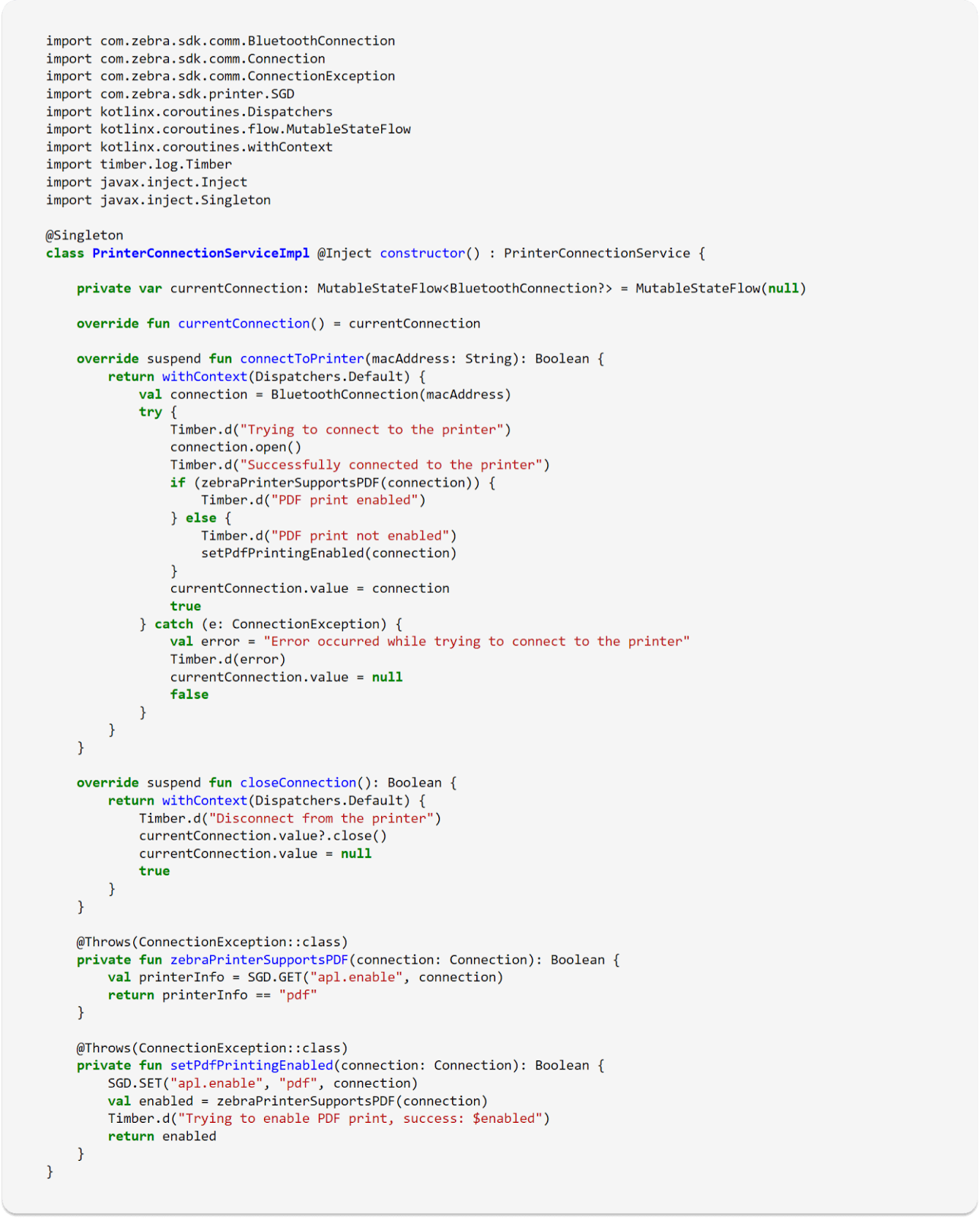Click the setPdfPrintingEnabled function declaration name
This screenshot has height=1218, width=980.
[251, 1066]
